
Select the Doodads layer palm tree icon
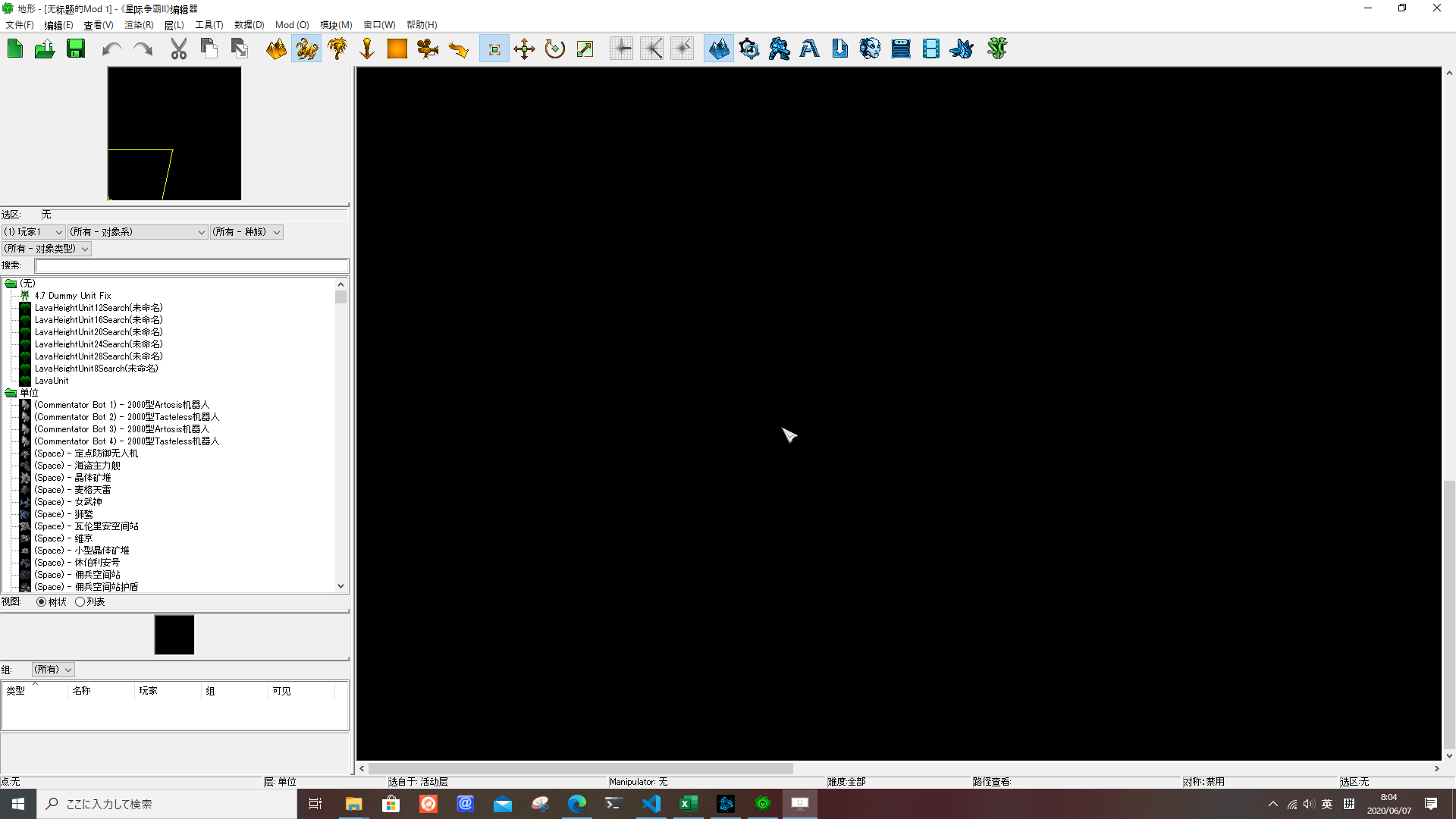pyautogui.click(x=337, y=49)
